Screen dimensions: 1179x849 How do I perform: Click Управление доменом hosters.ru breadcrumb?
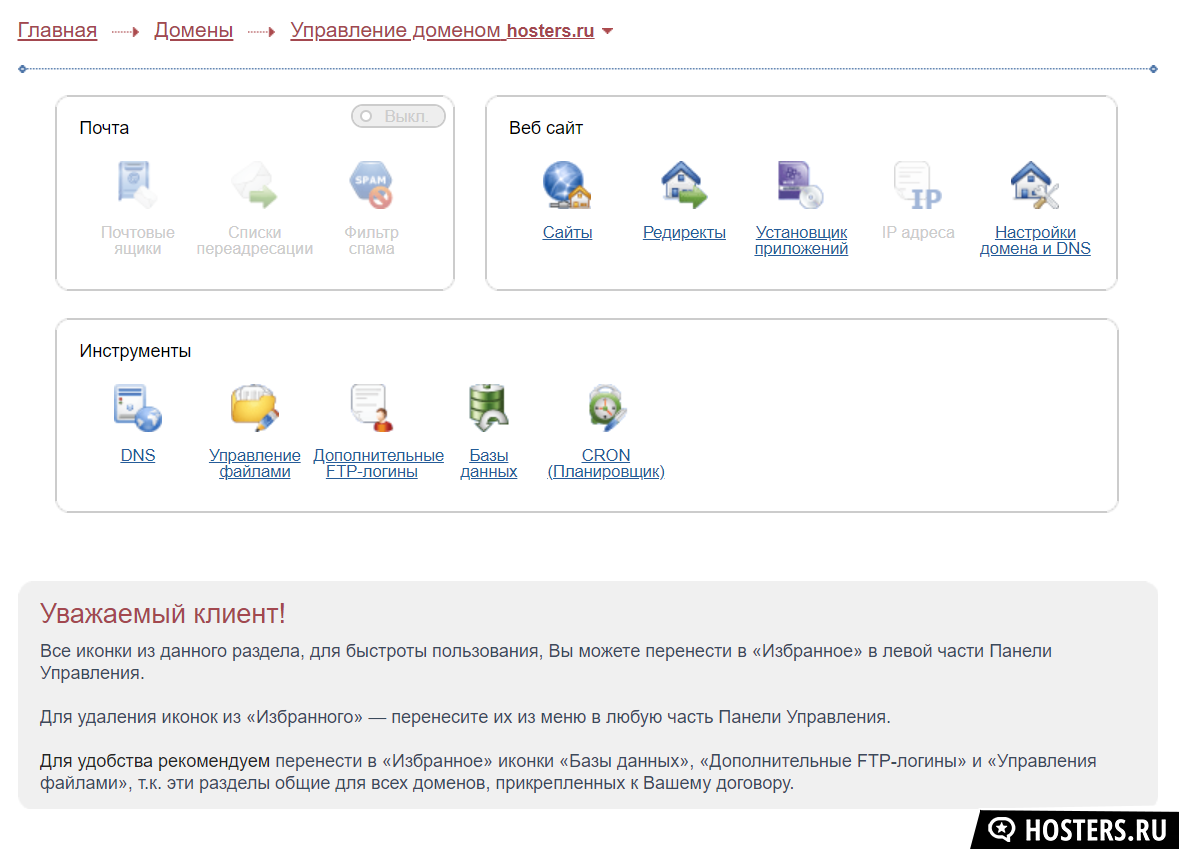441,31
